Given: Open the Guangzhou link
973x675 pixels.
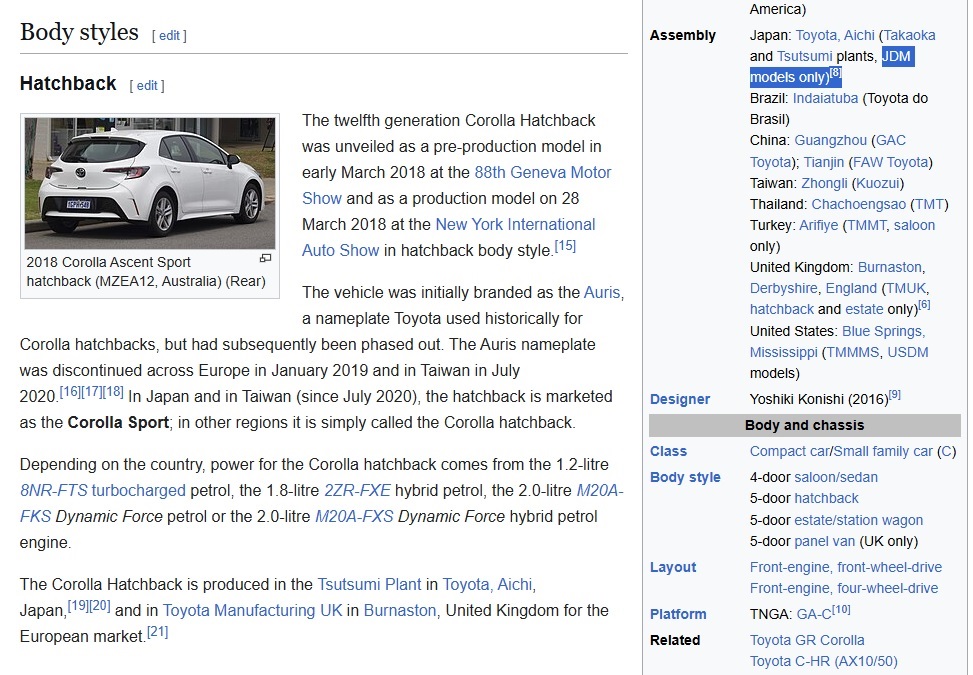Looking at the screenshot, I should coord(830,141).
